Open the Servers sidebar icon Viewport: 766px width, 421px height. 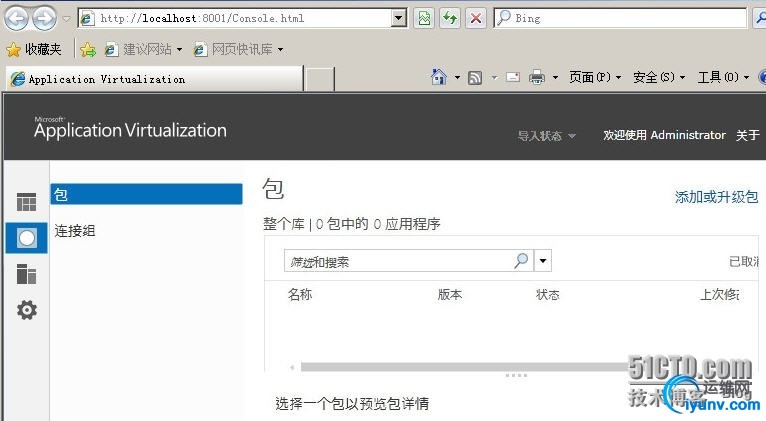(26, 274)
